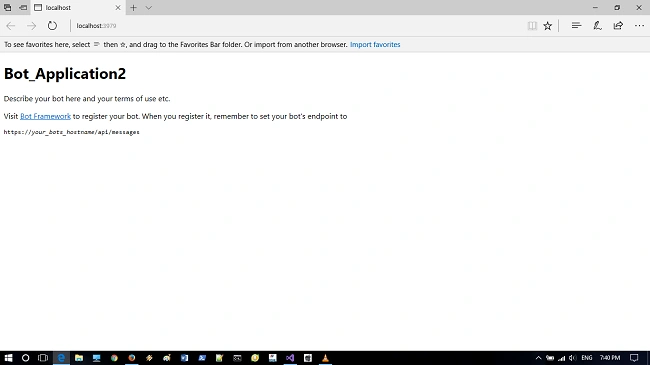Open the Bot Framework link
Viewport: 650px width, 365px height.
click(x=46, y=116)
